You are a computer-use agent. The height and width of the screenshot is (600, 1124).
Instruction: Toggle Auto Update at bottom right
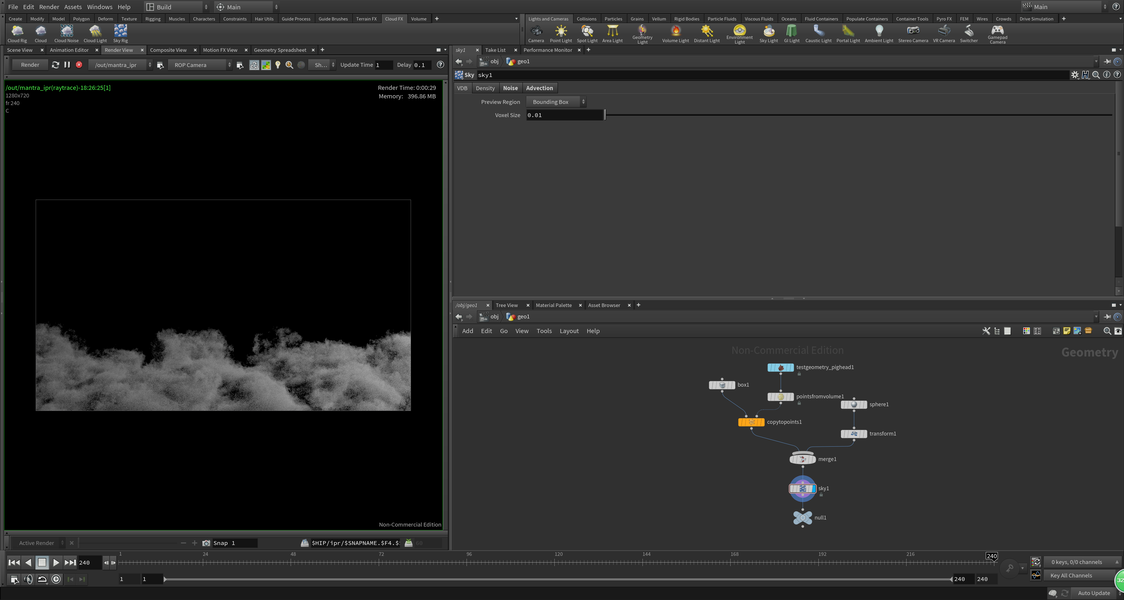(x=1093, y=593)
